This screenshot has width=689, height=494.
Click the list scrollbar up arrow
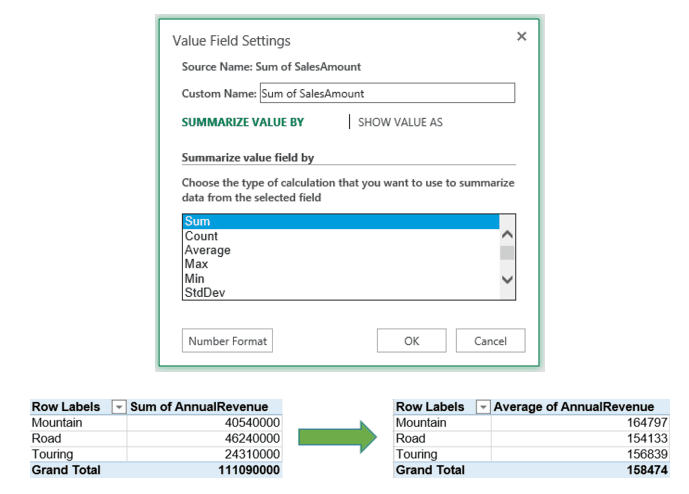pos(507,235)
